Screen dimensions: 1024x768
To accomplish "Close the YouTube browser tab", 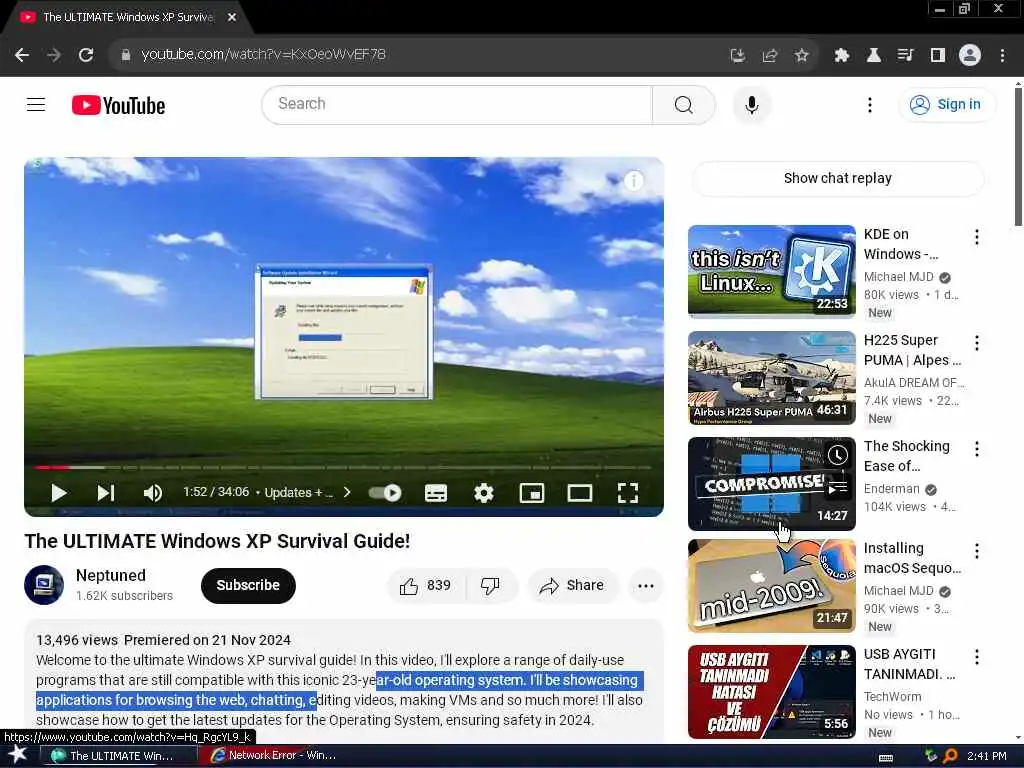I will pos(232,18).
